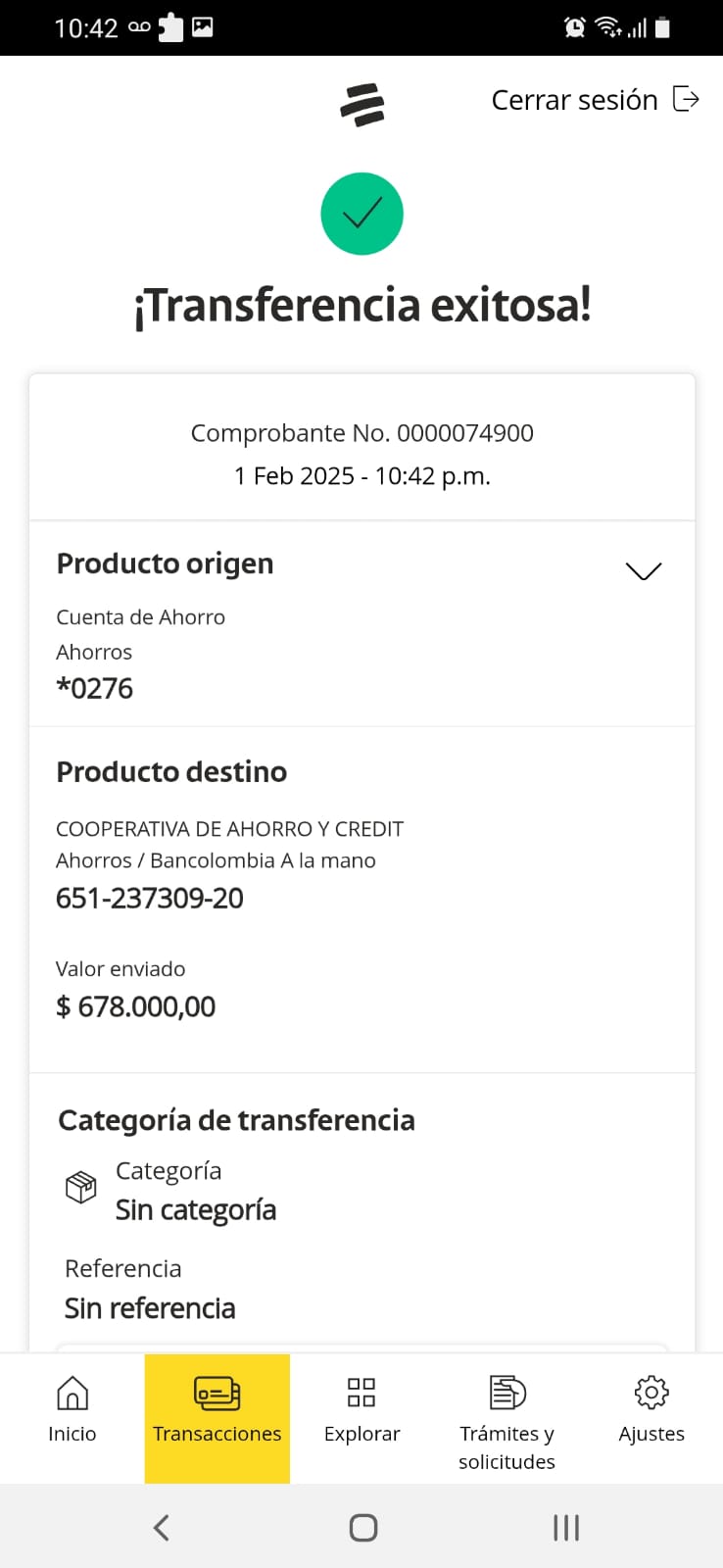
Task: Tap the Inicio house icon
Action: pyautogui.click(x=72, y=1393)
